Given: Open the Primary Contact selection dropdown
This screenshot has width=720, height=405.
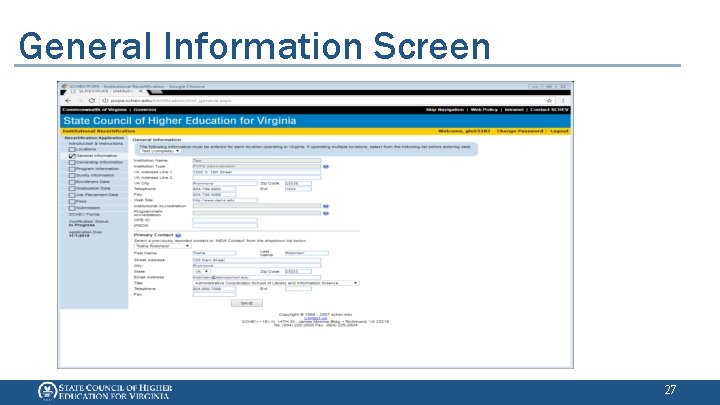Looking at the screenshot, I should click(162, 246).
